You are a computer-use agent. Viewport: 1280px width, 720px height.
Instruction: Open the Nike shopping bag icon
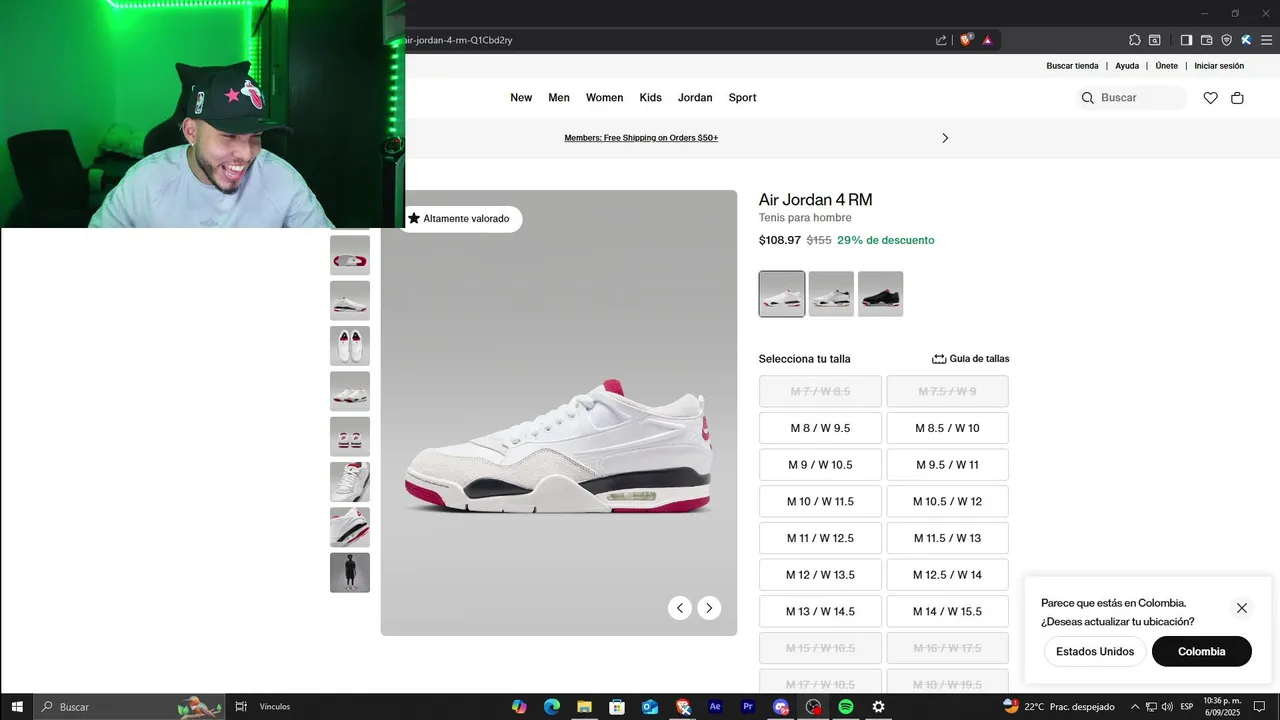(1237, 98)
